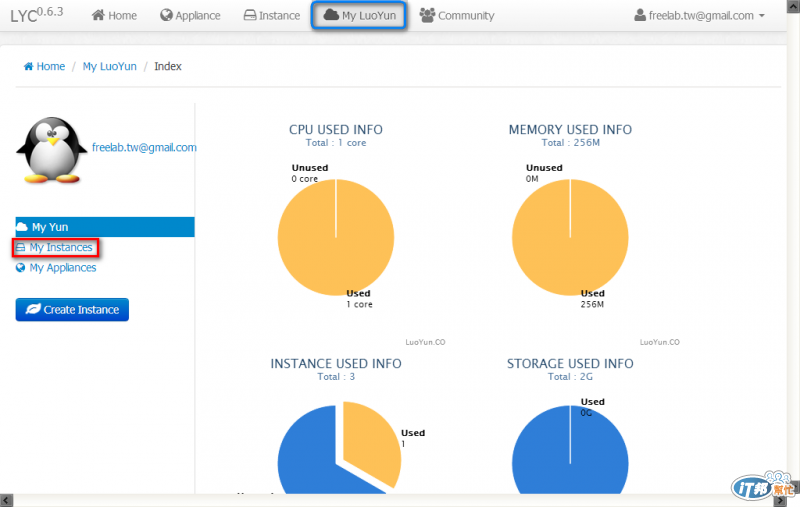Click the orange CPU Used Info pie chart

tap(336, 237)
